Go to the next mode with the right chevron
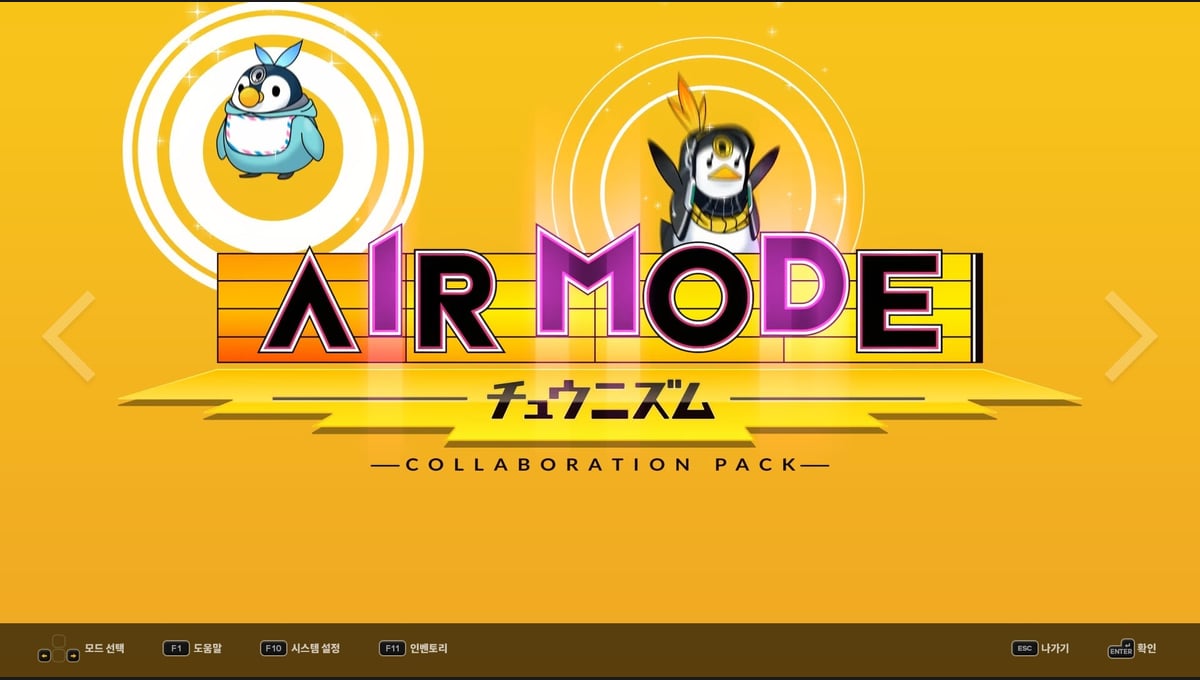 (1131, 336)
